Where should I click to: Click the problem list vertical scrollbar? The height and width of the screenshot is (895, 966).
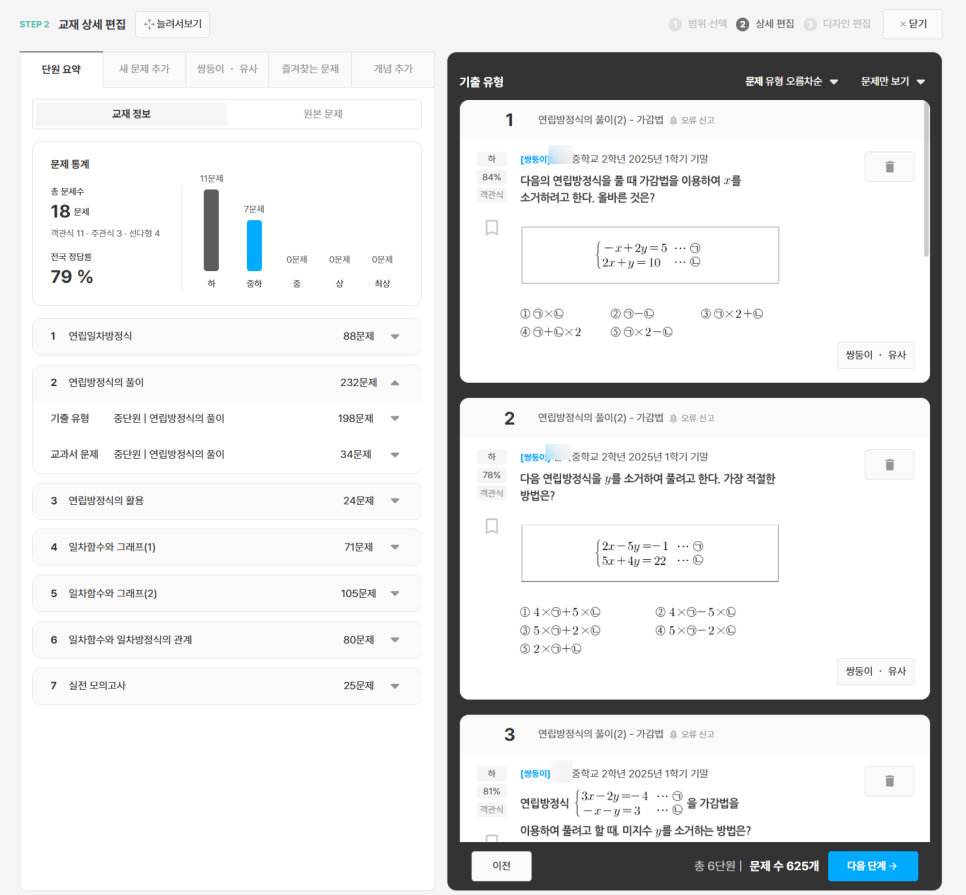926,180
